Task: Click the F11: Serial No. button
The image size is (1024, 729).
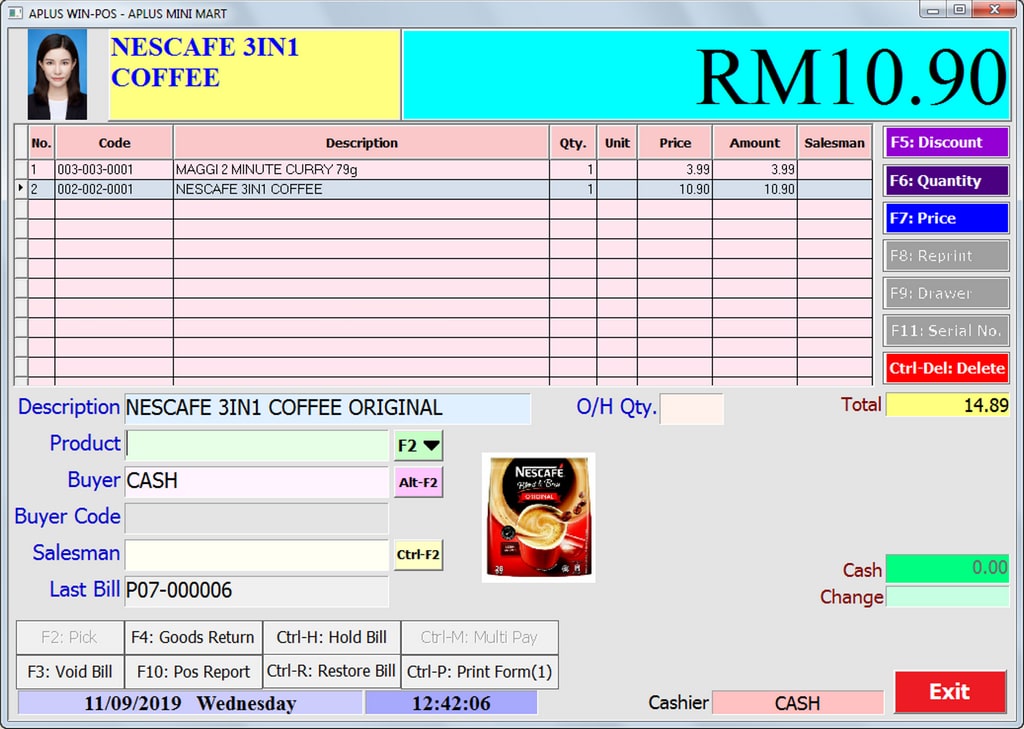Action: pos(946,331)
